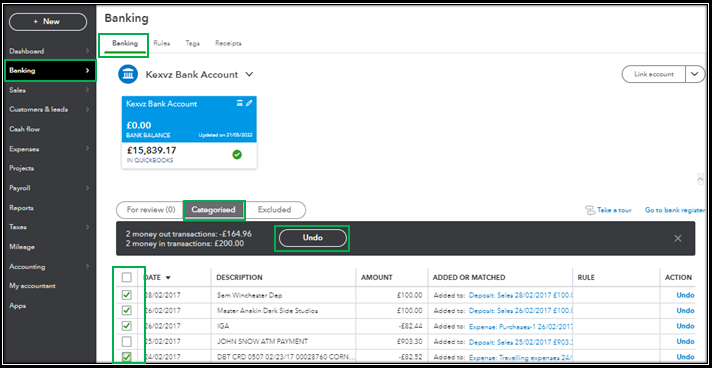The image size is (713, 368).
Task: Click the DESCRIPTION column header
Action: (x=239, y=277)
